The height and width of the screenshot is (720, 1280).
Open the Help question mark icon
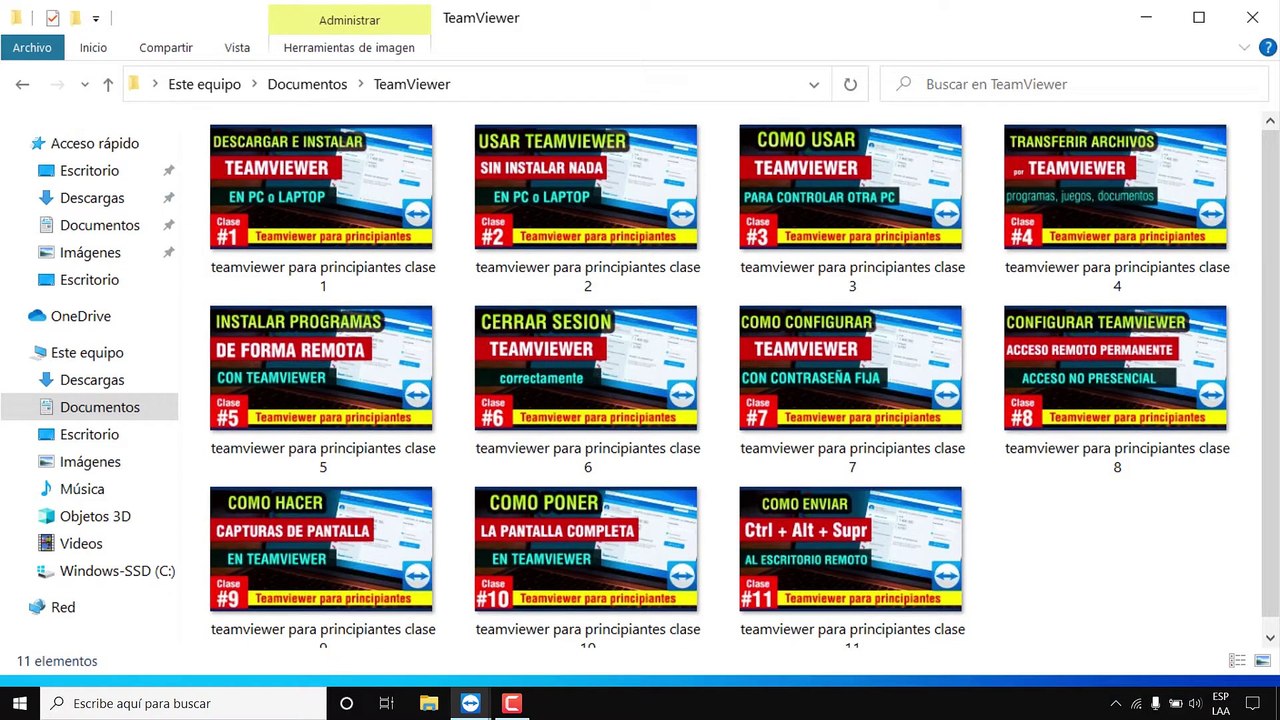pos(1267,47)
